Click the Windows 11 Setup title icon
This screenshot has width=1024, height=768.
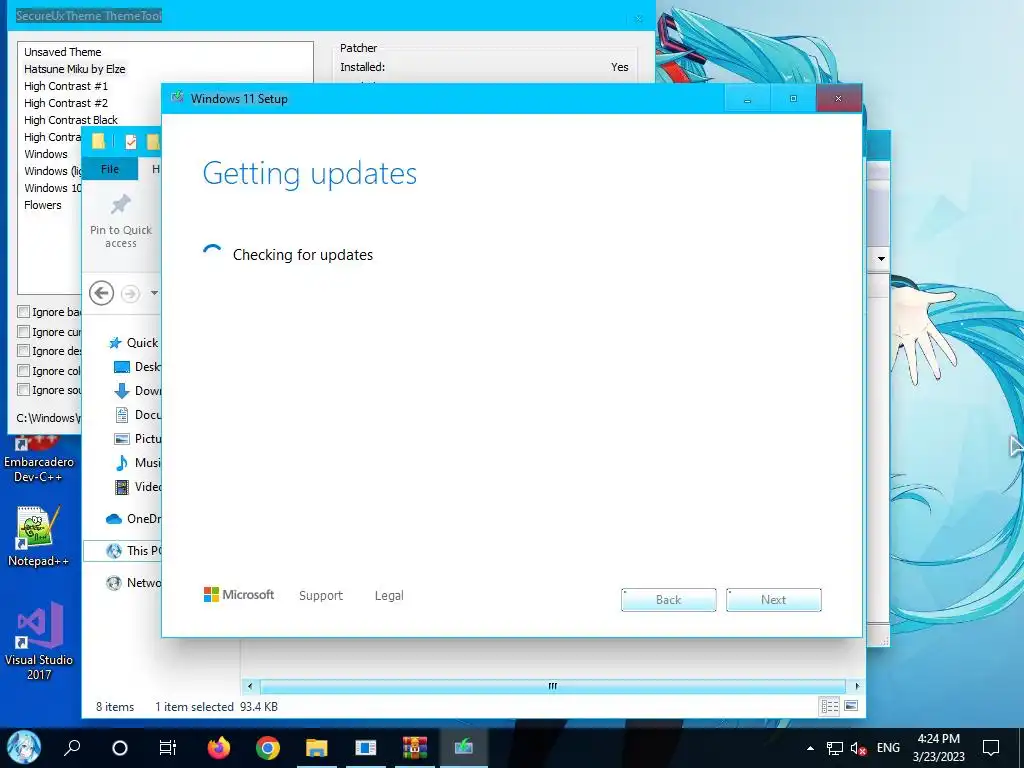pyautogui.click(x=177, y=98)
